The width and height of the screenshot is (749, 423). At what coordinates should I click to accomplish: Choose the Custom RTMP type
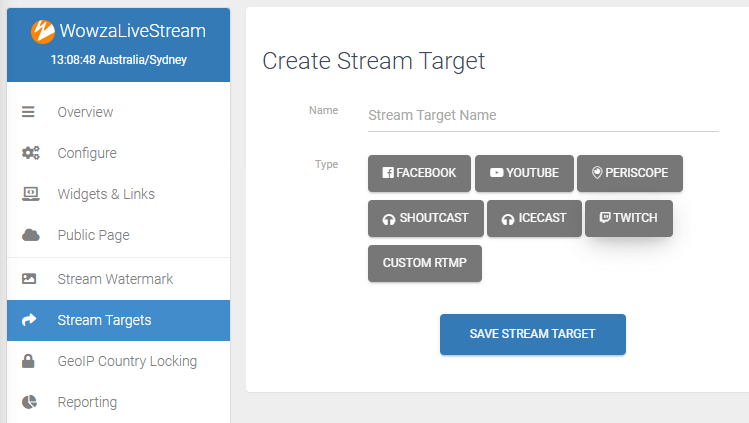pos(425,263)
